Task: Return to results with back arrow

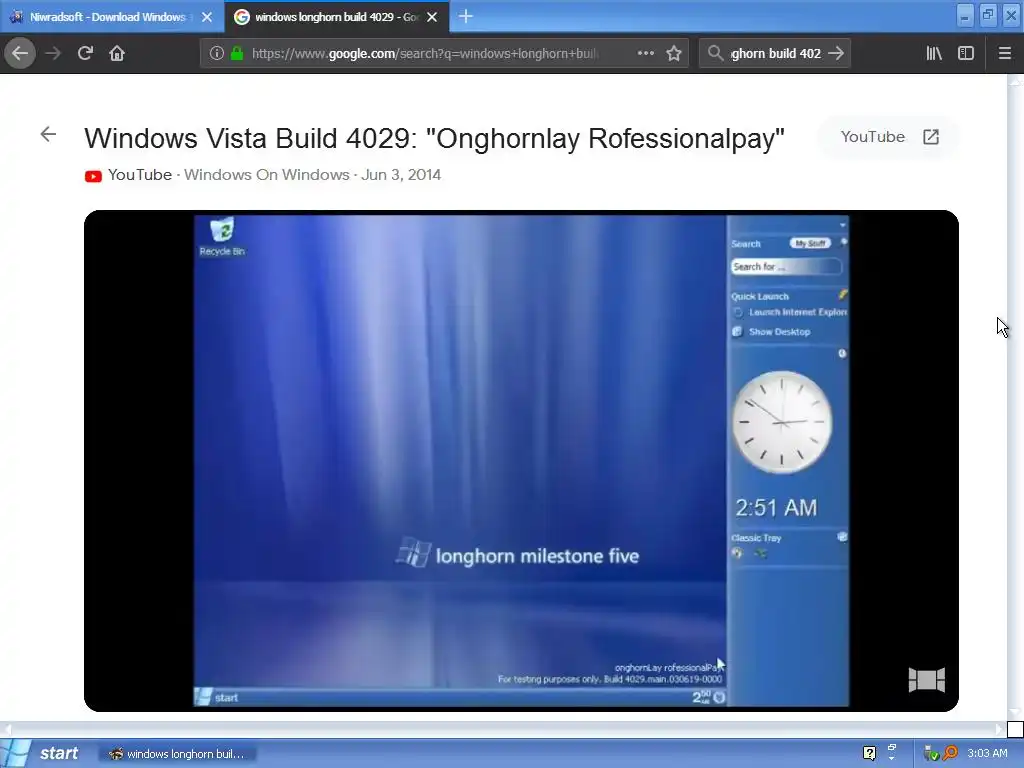Action: coord(48,135)
